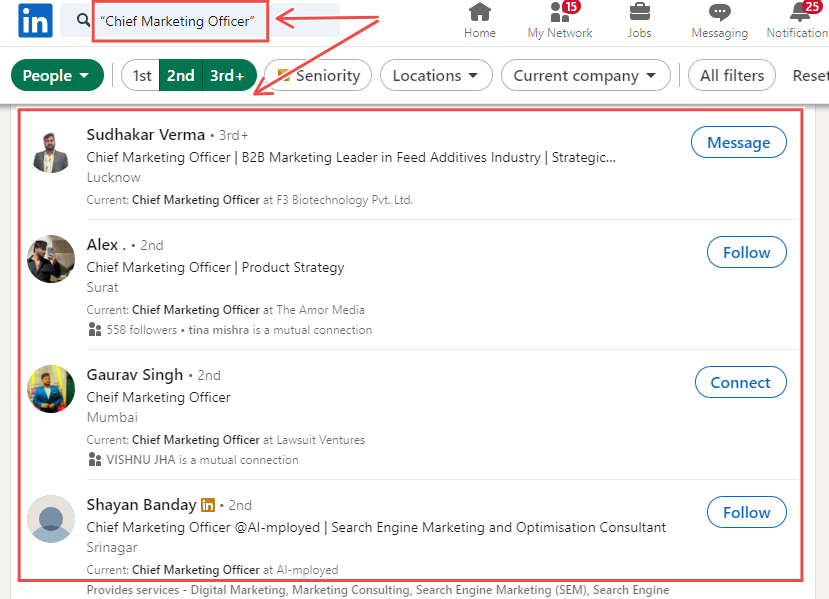Open the Jobs briefcase icon
This screenshot has width=829, height=599.
point(639,12)
